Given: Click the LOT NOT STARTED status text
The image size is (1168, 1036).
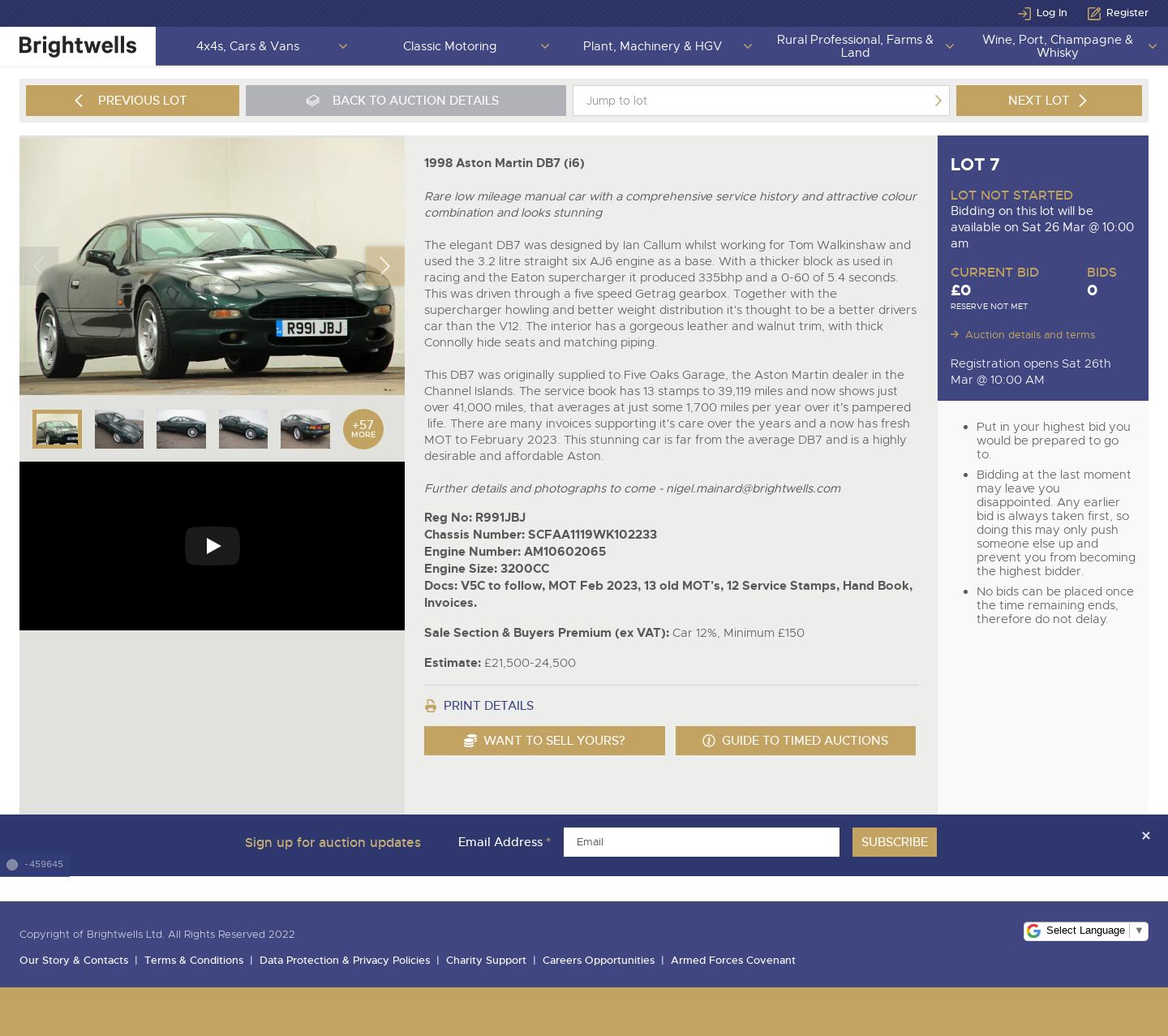Looking at the screenshot, I should click(x=1011, y=196).
